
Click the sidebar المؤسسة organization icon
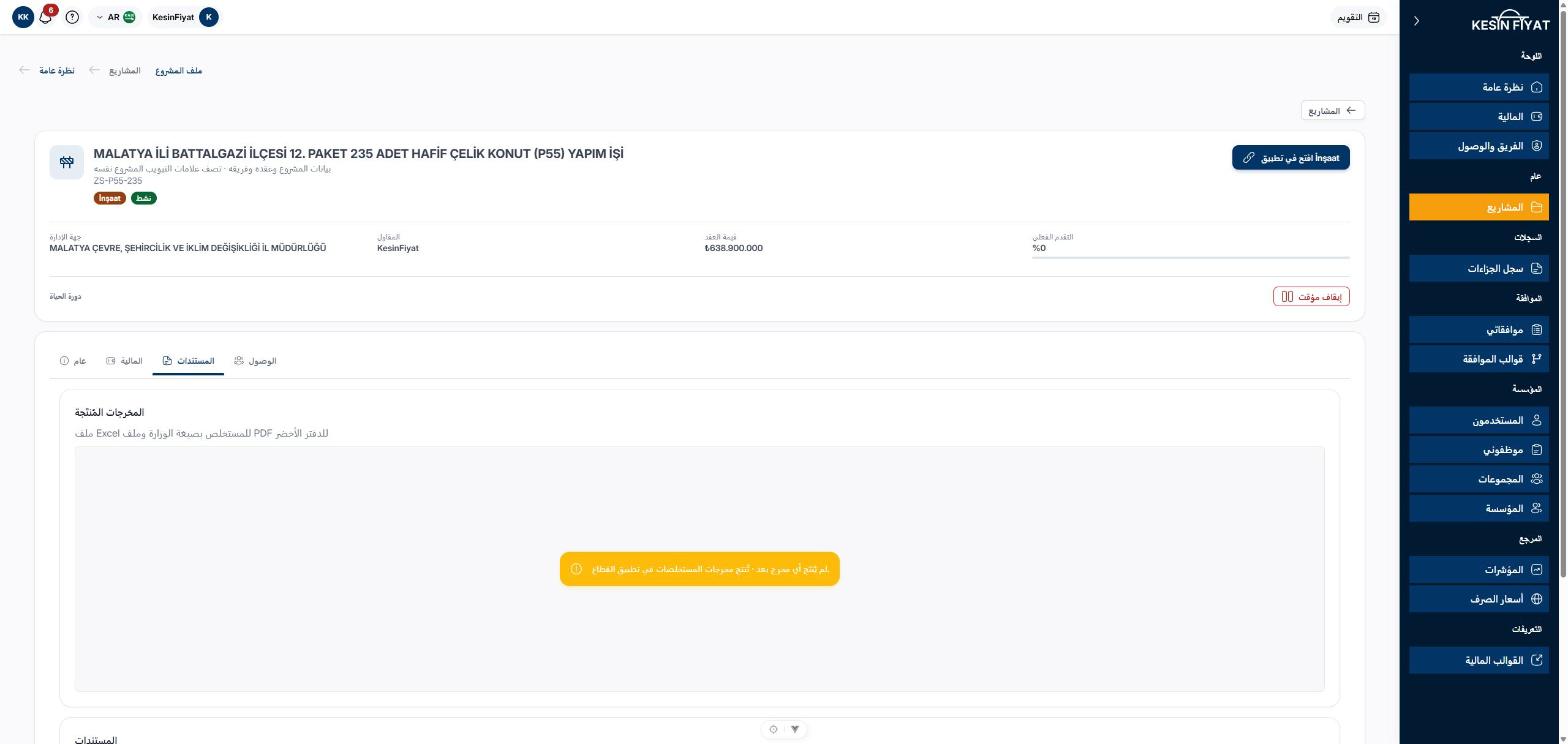pyautogui.click(x=1537, y=508)
